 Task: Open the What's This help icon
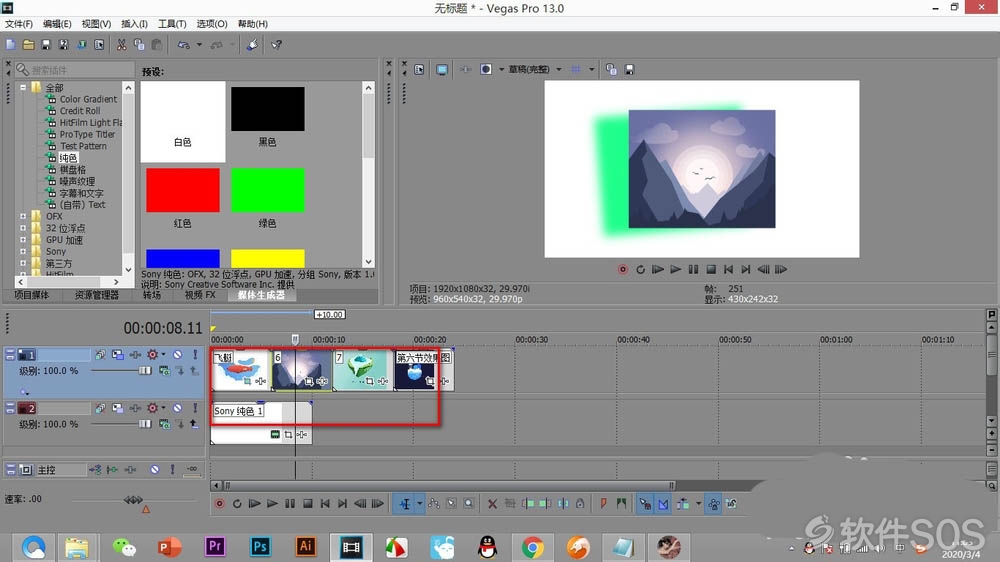click(277, 45)
